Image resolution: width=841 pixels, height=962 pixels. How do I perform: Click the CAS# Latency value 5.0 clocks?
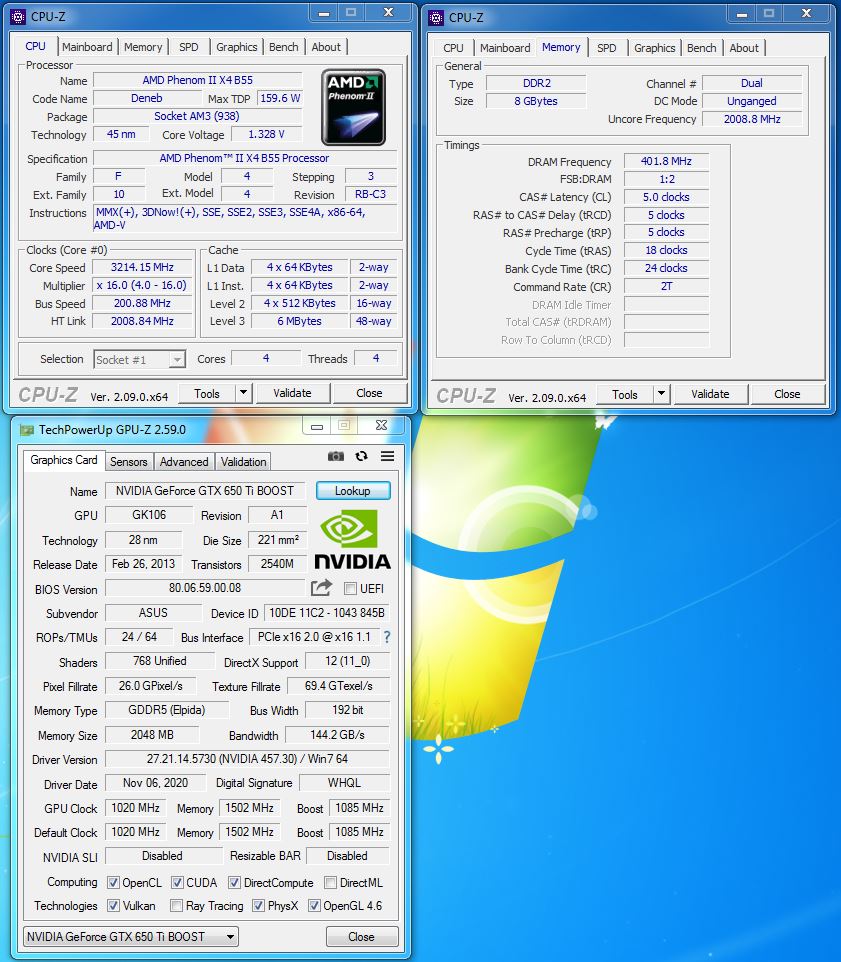(x=666, y=197)
